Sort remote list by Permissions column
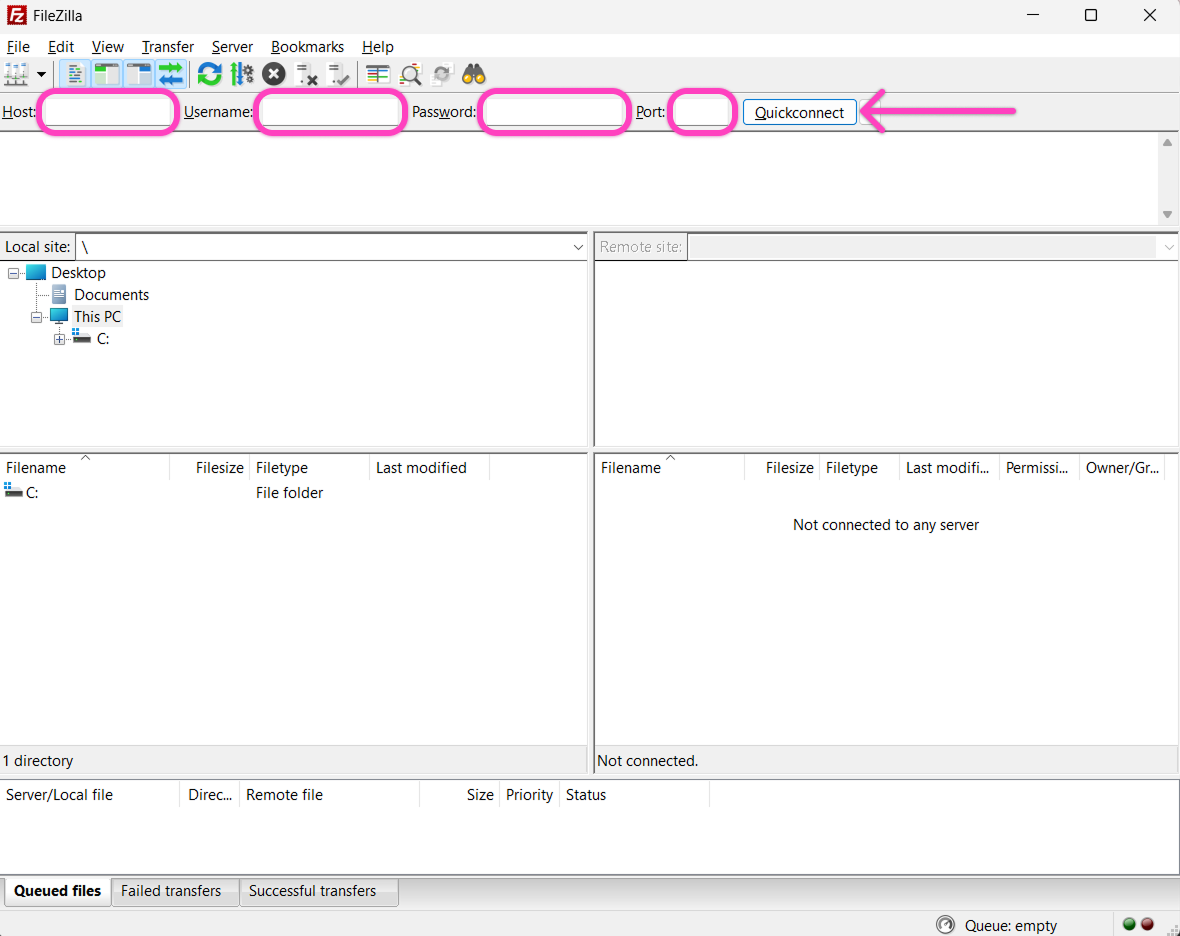The height and width of the screenshot is (936, 1180). click(1039, 467)
